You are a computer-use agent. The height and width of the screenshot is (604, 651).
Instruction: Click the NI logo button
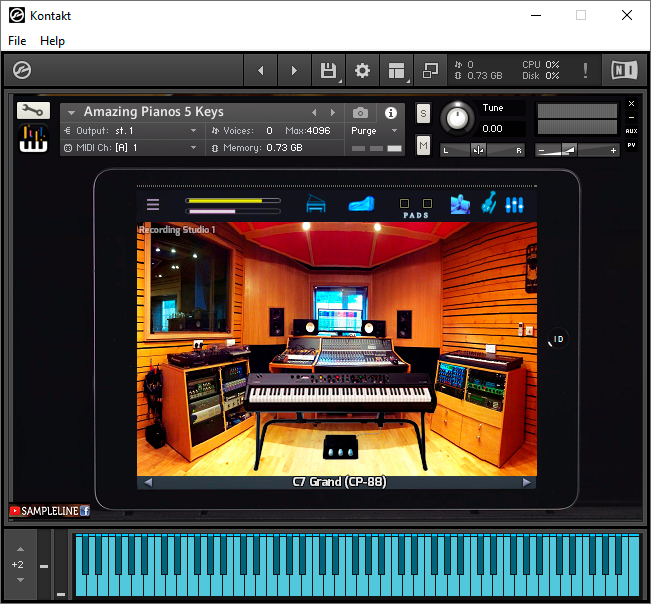click(624, 70)
